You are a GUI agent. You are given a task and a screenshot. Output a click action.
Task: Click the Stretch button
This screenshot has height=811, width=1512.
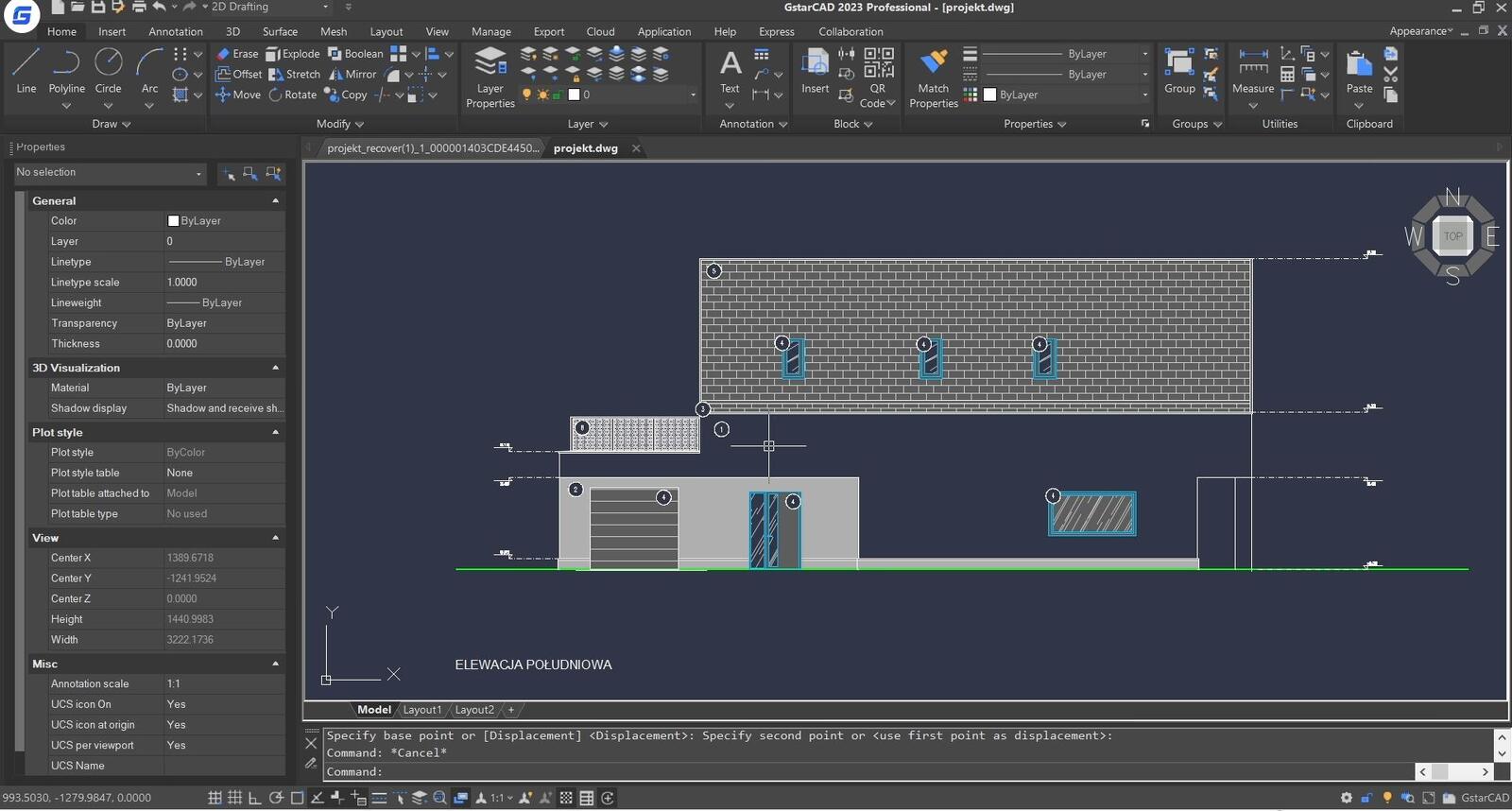[295, 74]
